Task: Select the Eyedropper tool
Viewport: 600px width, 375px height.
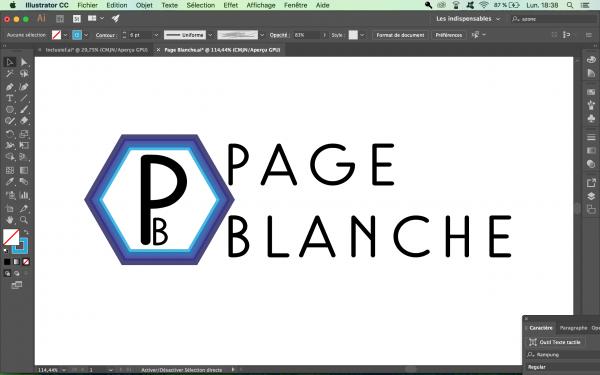Action: click(x=10, y=182)
